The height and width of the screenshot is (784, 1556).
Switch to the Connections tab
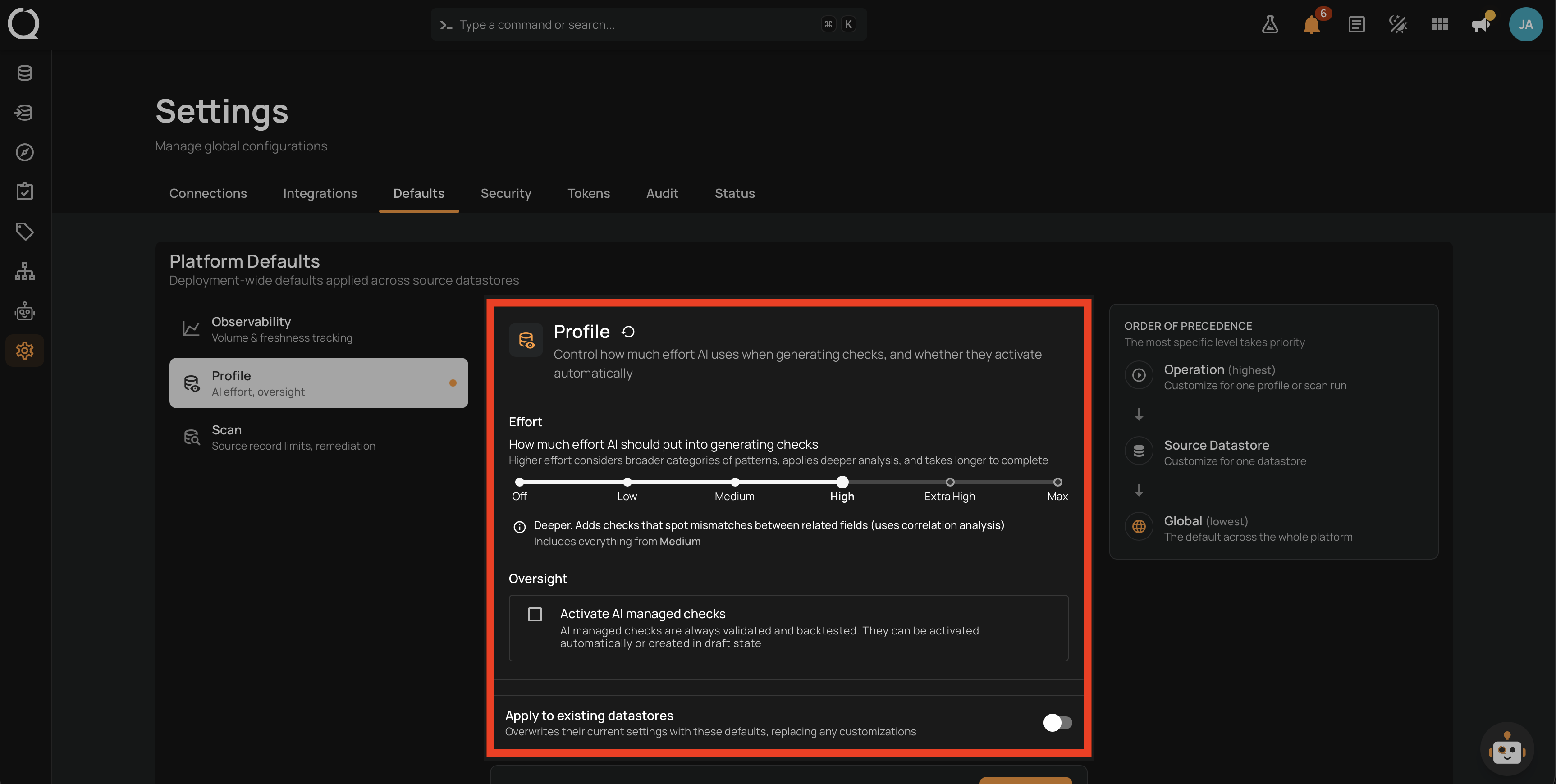(208, 193)
